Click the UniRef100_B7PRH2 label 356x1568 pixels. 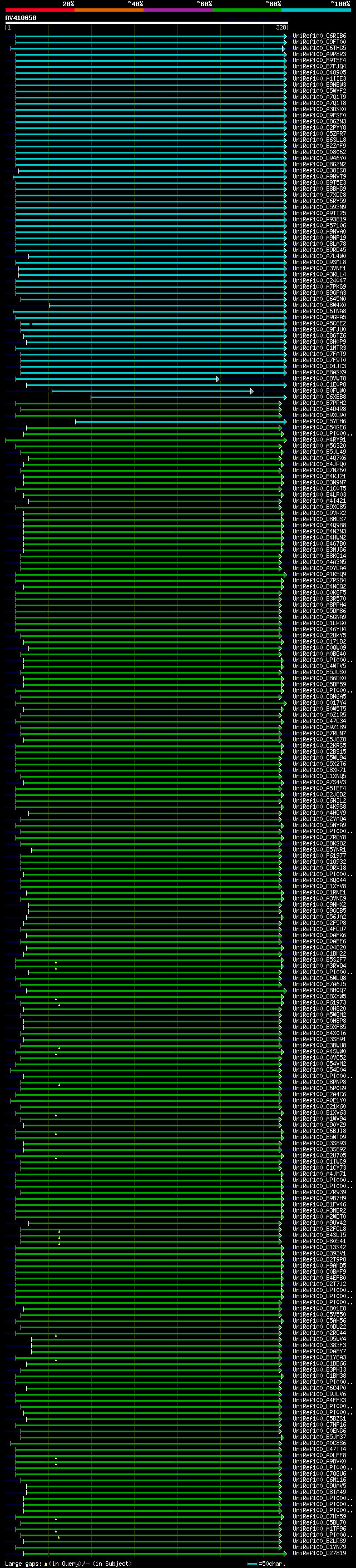[x=319, y=403]
